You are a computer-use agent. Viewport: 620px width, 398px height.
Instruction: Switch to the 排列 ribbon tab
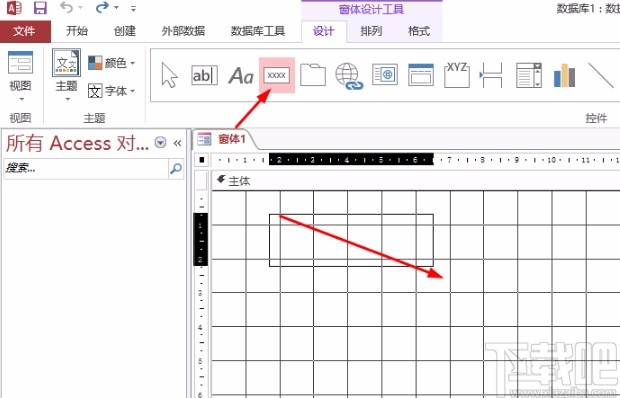[371, 31]
